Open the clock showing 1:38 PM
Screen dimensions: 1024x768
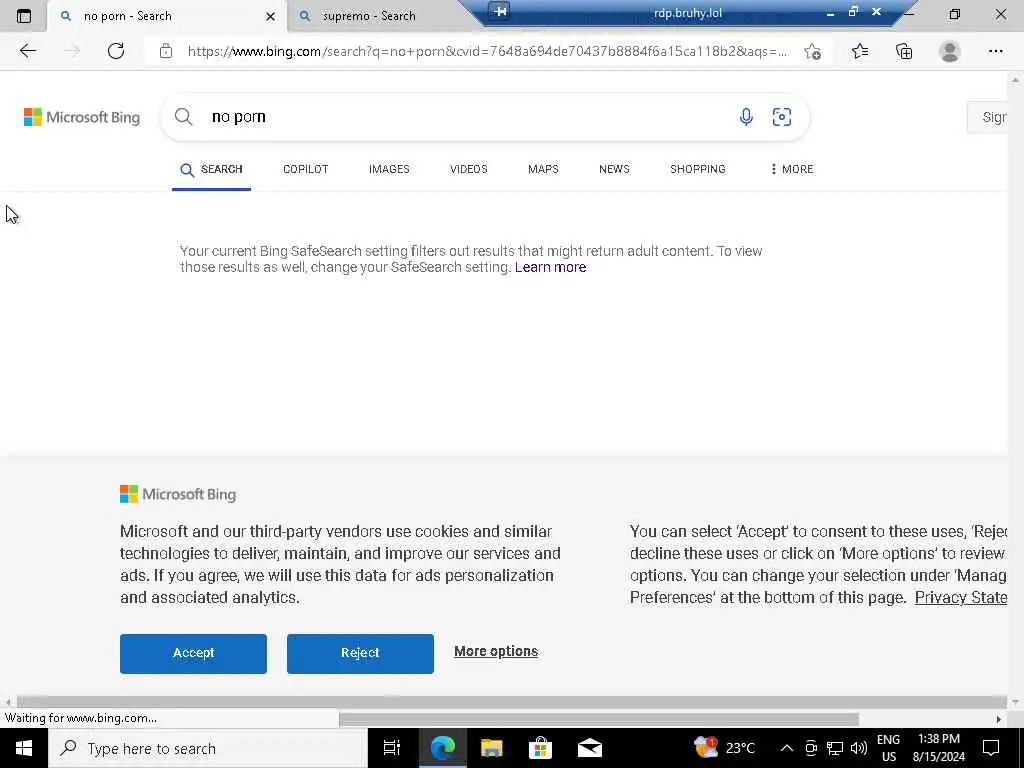(938, 748)
